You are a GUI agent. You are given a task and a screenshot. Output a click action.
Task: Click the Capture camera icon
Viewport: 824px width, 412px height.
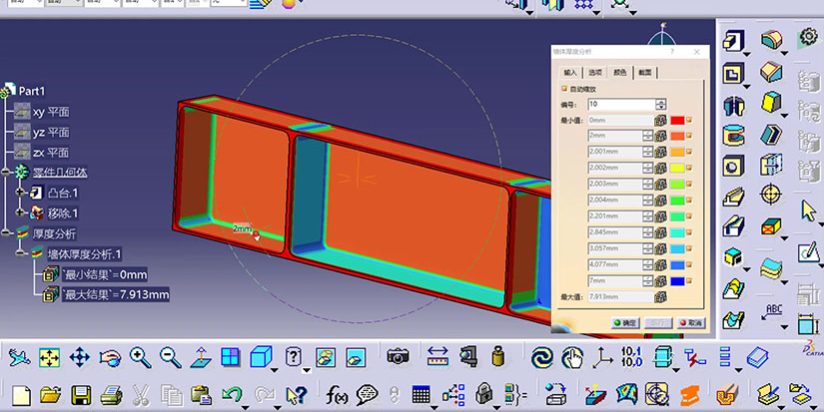398,357
